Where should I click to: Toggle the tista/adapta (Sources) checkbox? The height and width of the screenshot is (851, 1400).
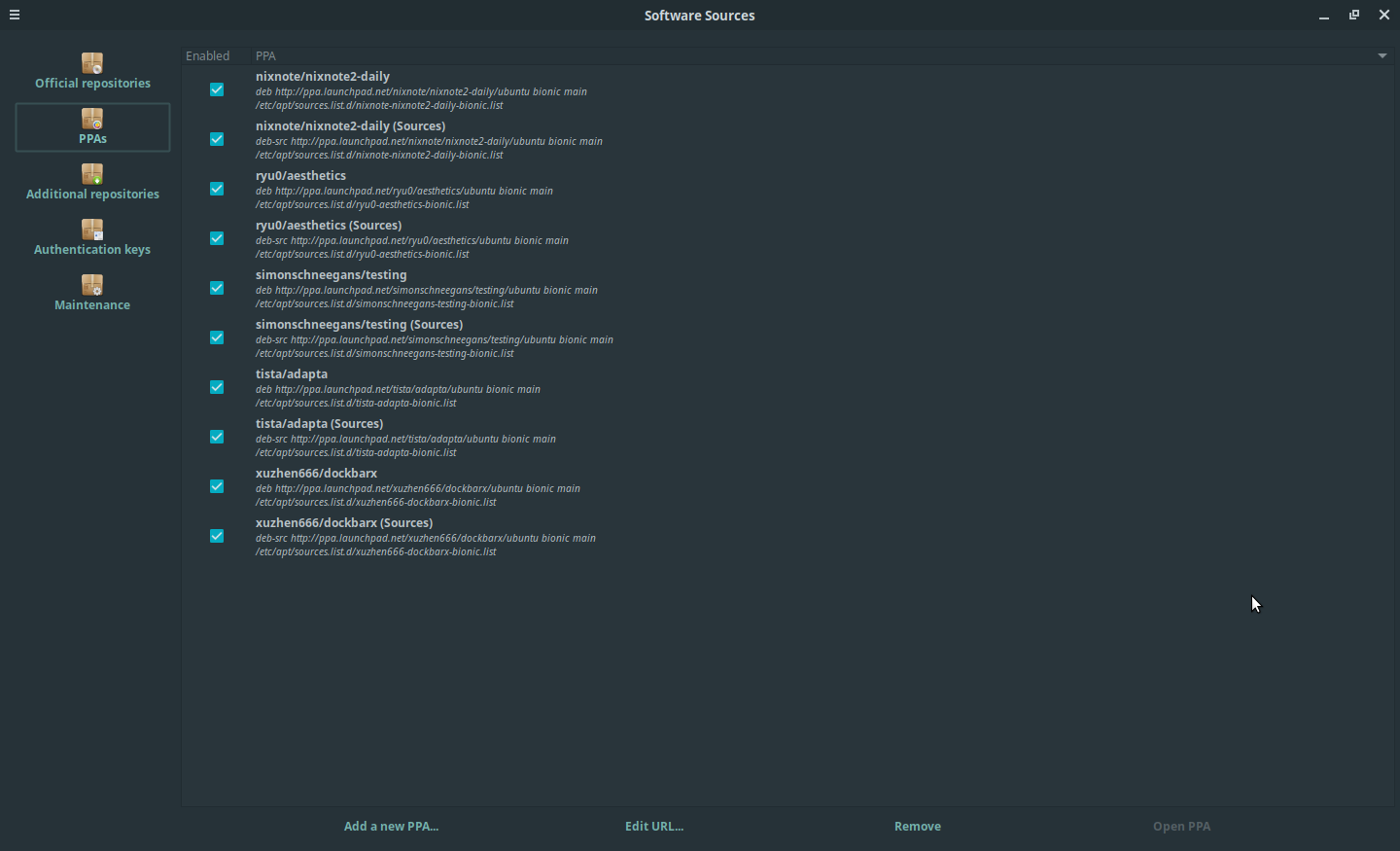[217, 437]
